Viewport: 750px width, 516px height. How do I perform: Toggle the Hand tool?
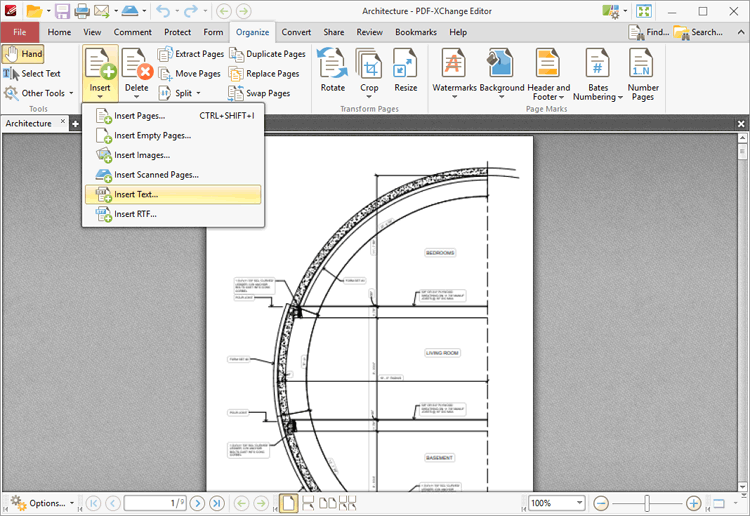coord(23,54)
